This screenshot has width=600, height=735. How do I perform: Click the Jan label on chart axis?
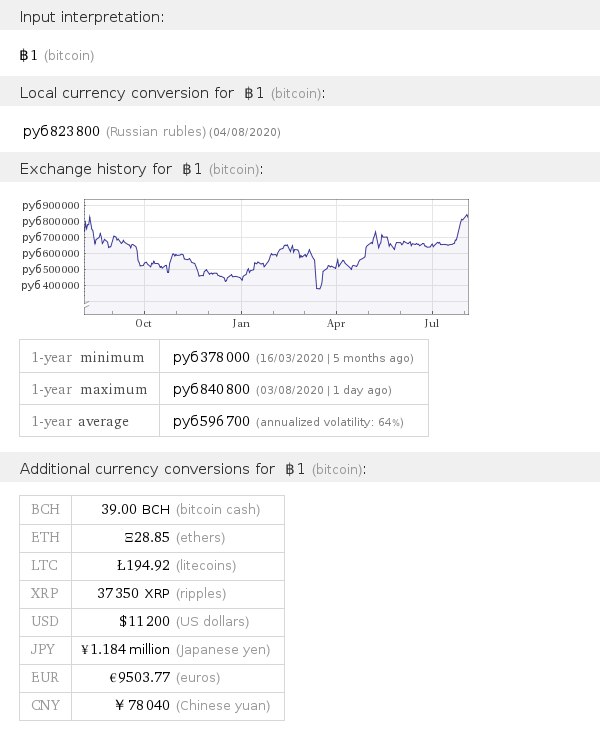point(240,324)
